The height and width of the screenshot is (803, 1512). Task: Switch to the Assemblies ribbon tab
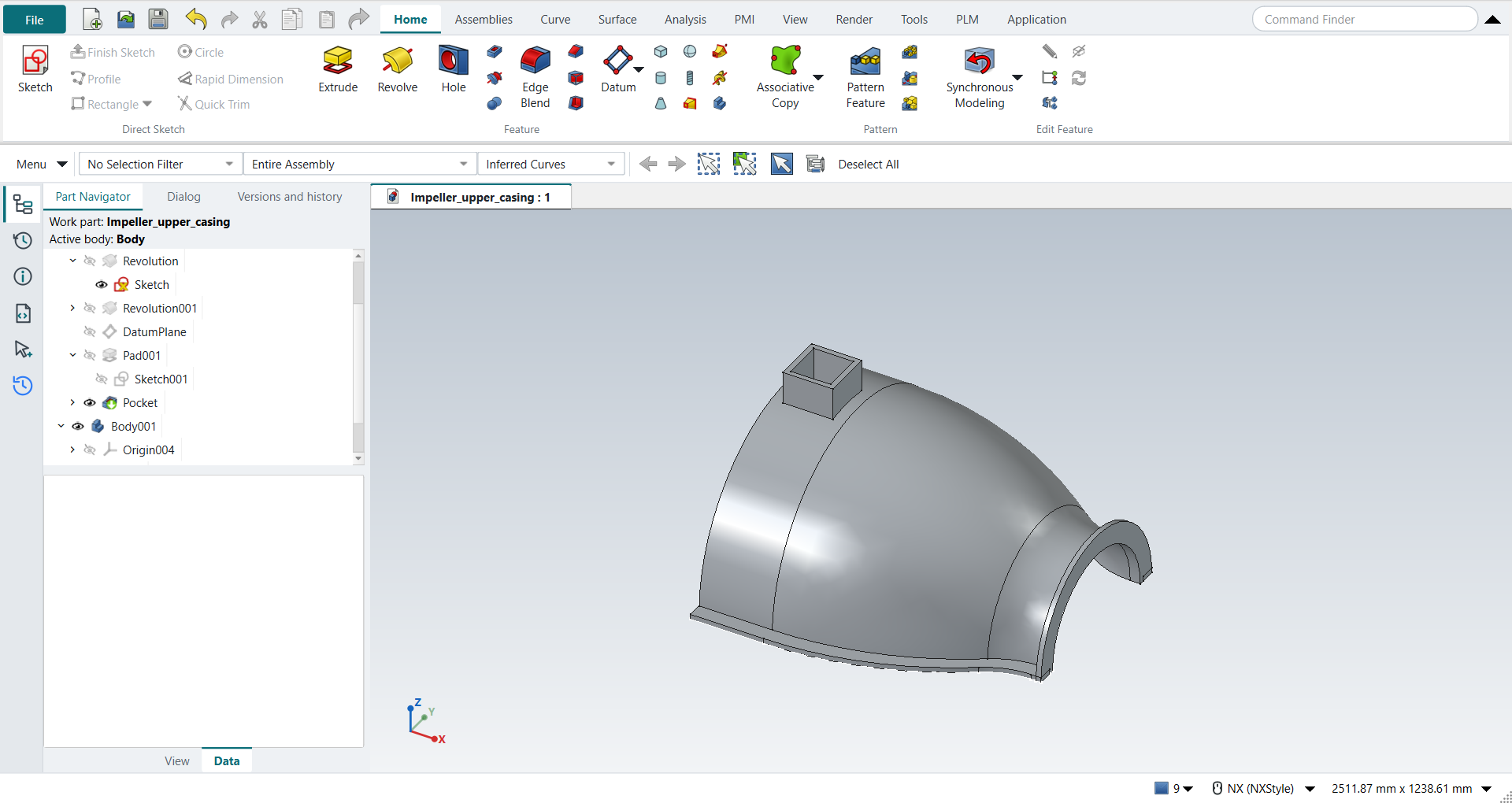[x=484, y=20]
